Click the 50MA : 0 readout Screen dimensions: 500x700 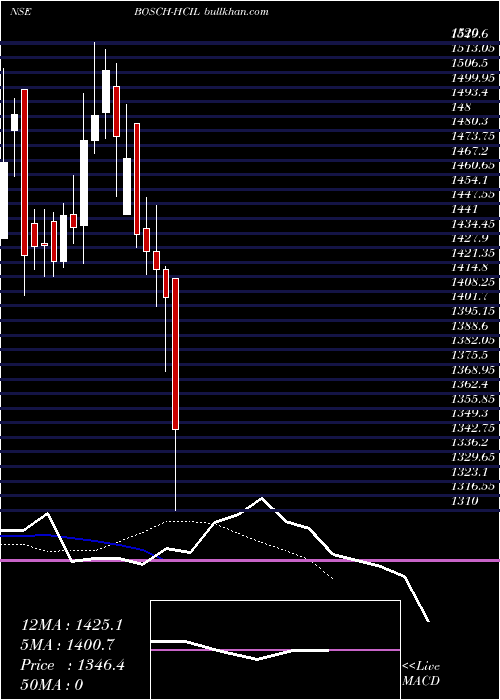click(52, 685)
